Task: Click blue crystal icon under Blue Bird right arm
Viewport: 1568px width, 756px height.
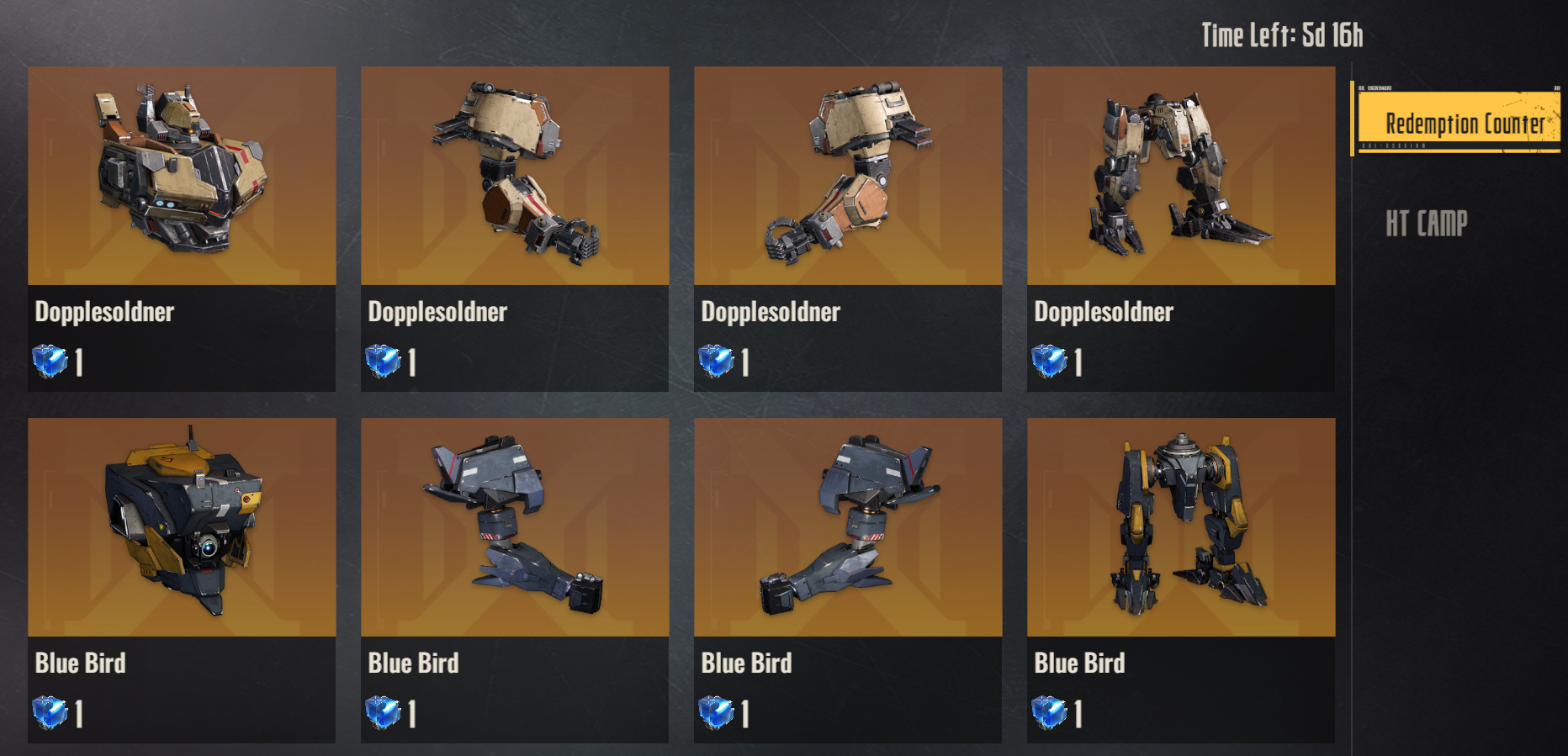Action: 383,713
